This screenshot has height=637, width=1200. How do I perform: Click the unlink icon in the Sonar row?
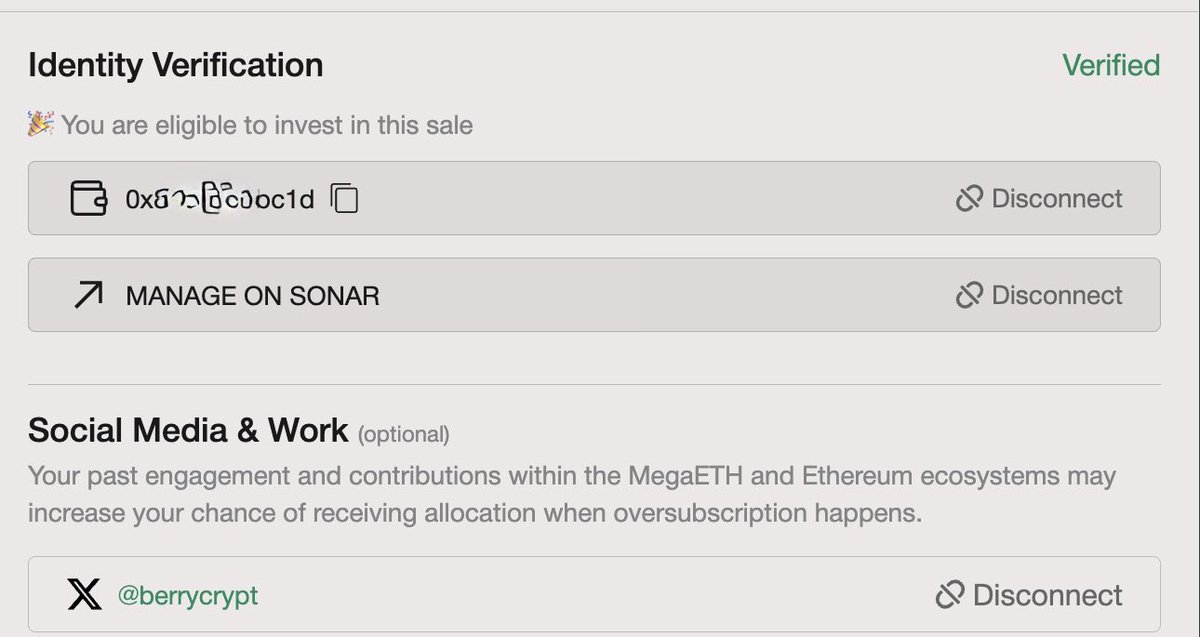tap(968, 295)
